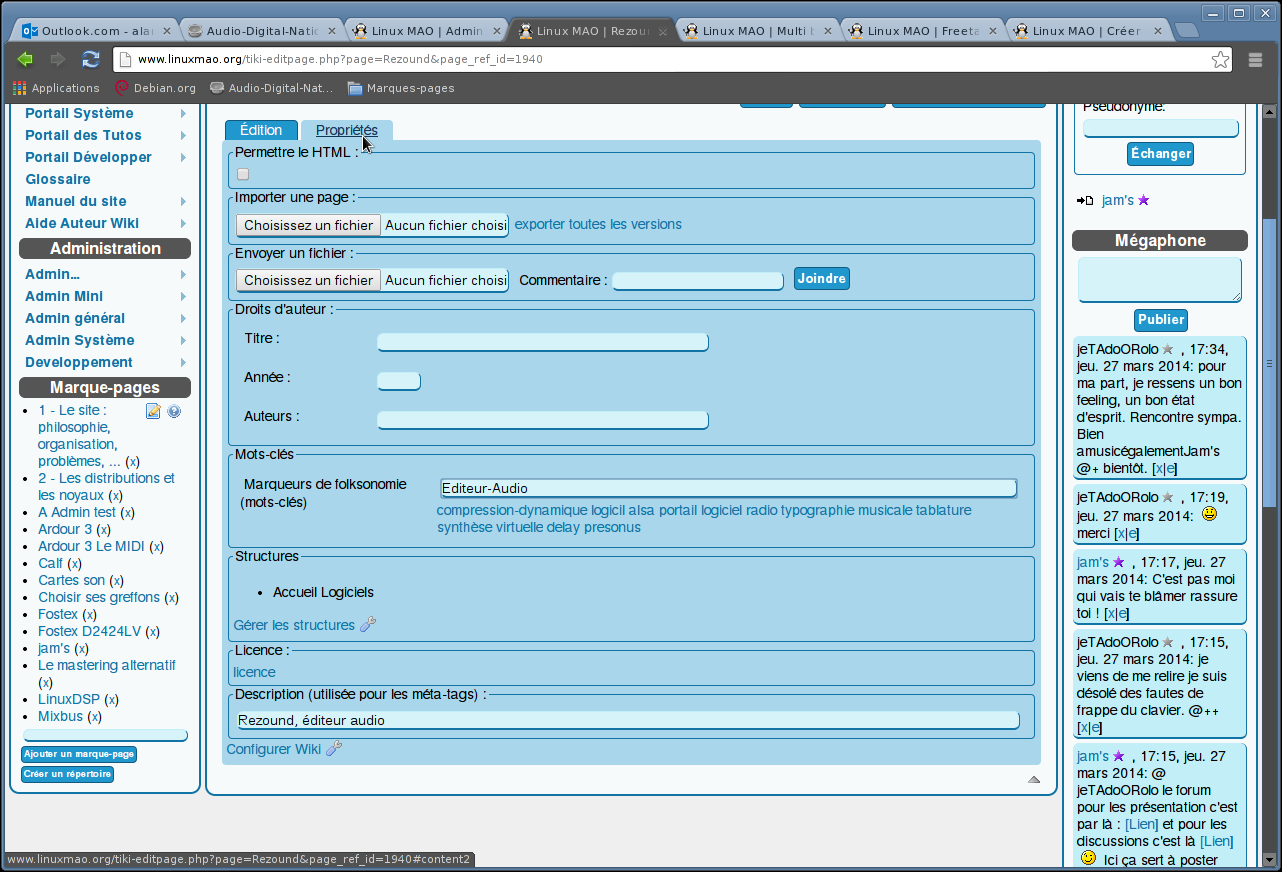
Task: Click the wrench icon next to Configurer Wiki
Action: pos(334,749)
